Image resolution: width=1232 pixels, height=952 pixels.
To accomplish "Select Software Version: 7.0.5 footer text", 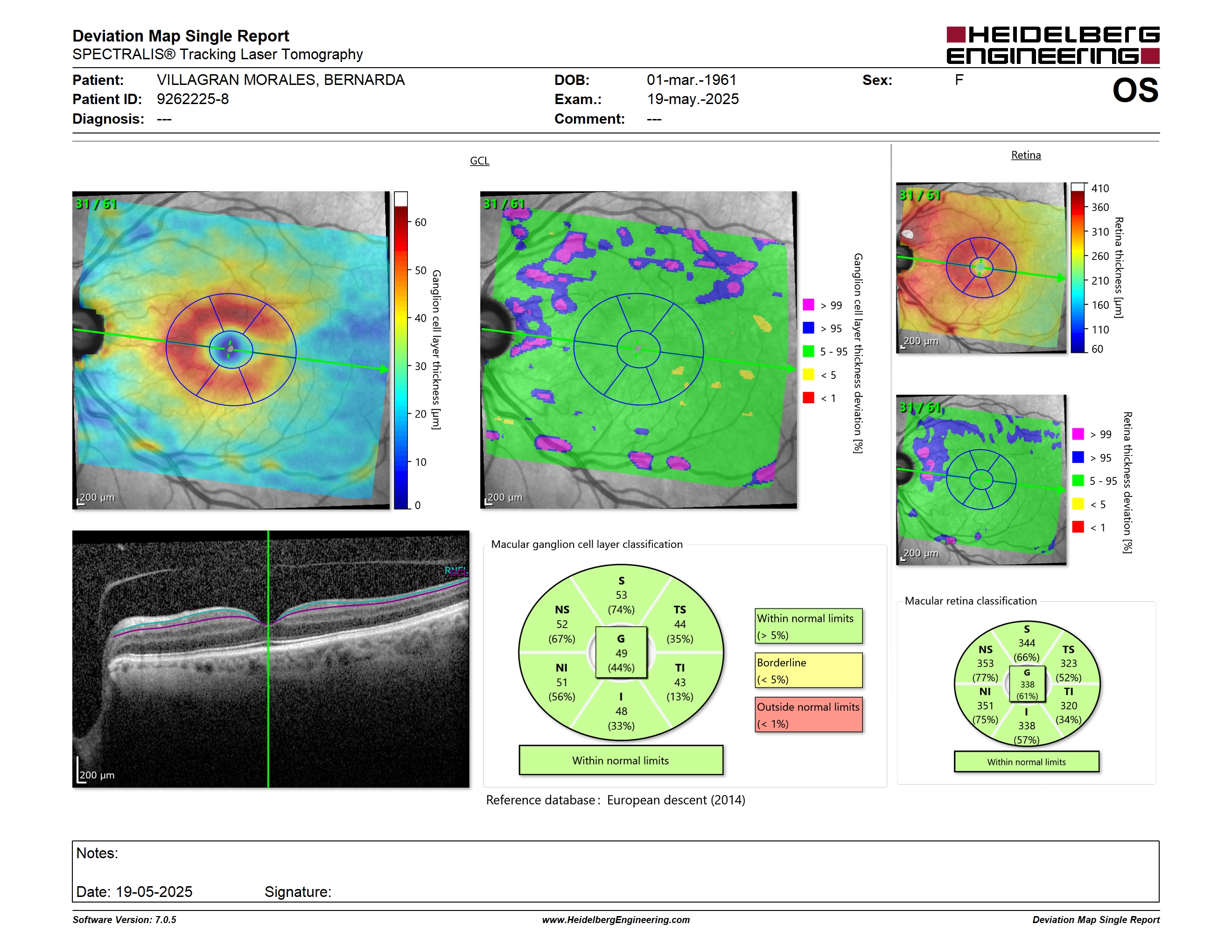I will pos(124,920).
